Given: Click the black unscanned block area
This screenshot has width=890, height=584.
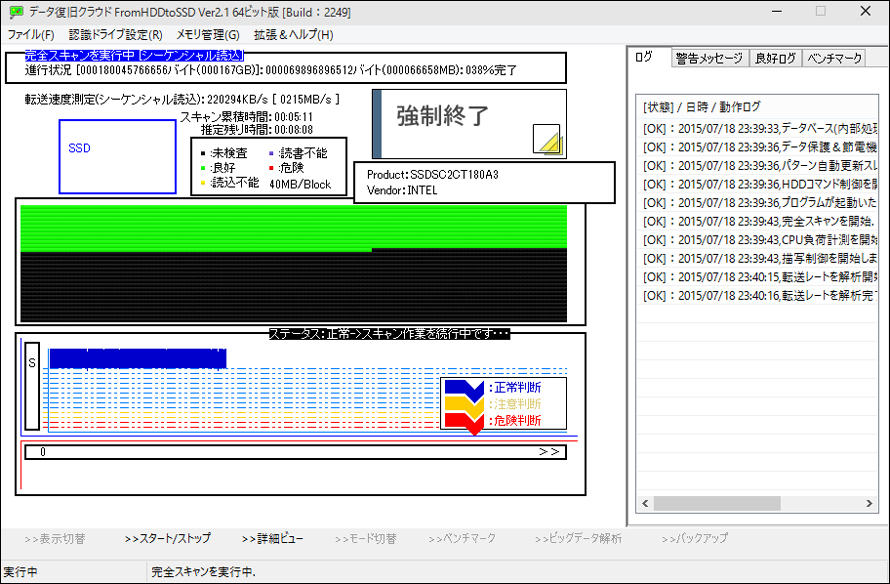Looking at the screenshot, I should (293, 287).
